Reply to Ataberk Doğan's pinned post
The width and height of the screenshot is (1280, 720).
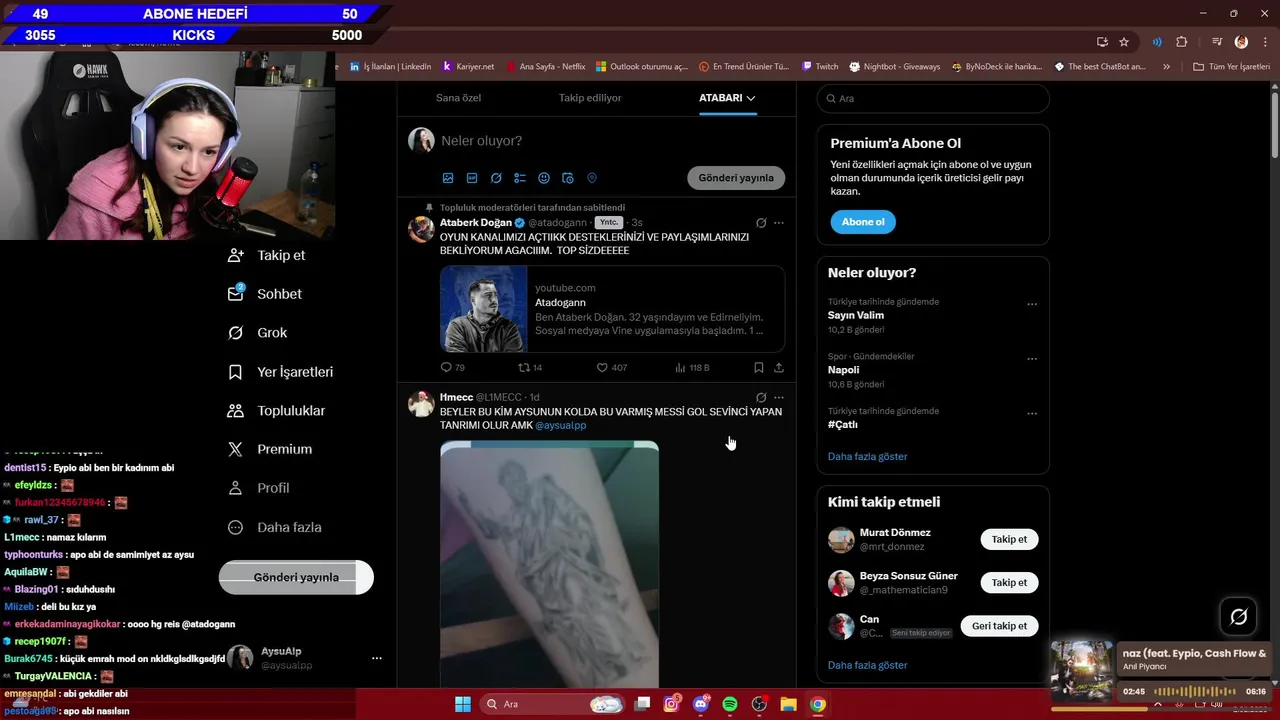click(x=452, y=367)
